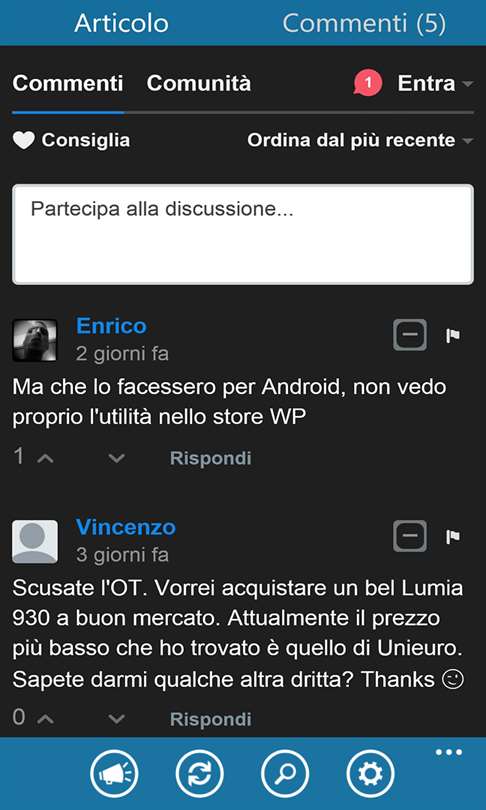
Task: Focus the Partecipa alla discussione field
Action: [243, 234]
